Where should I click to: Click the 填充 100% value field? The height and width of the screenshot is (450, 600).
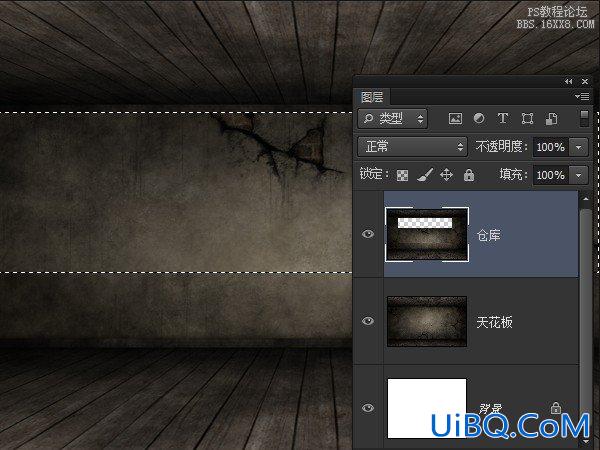(551, 175)
